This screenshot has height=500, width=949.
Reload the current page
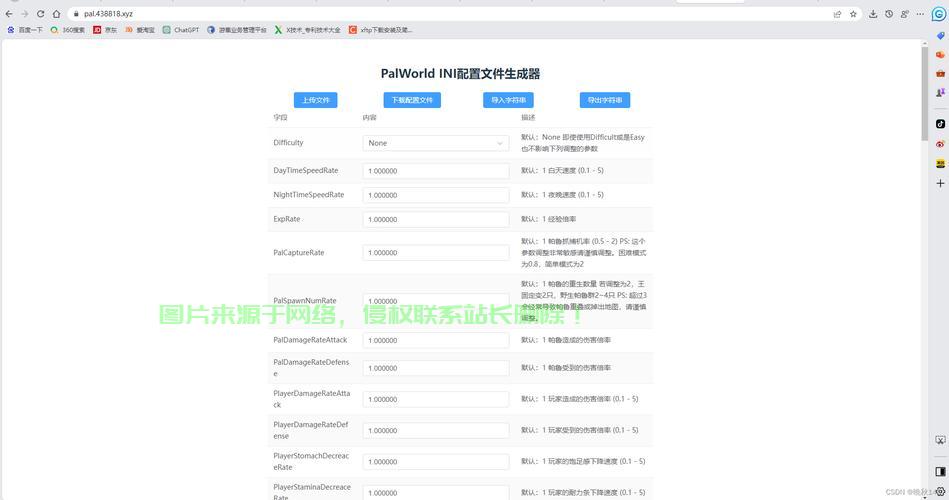coord(41,14)
